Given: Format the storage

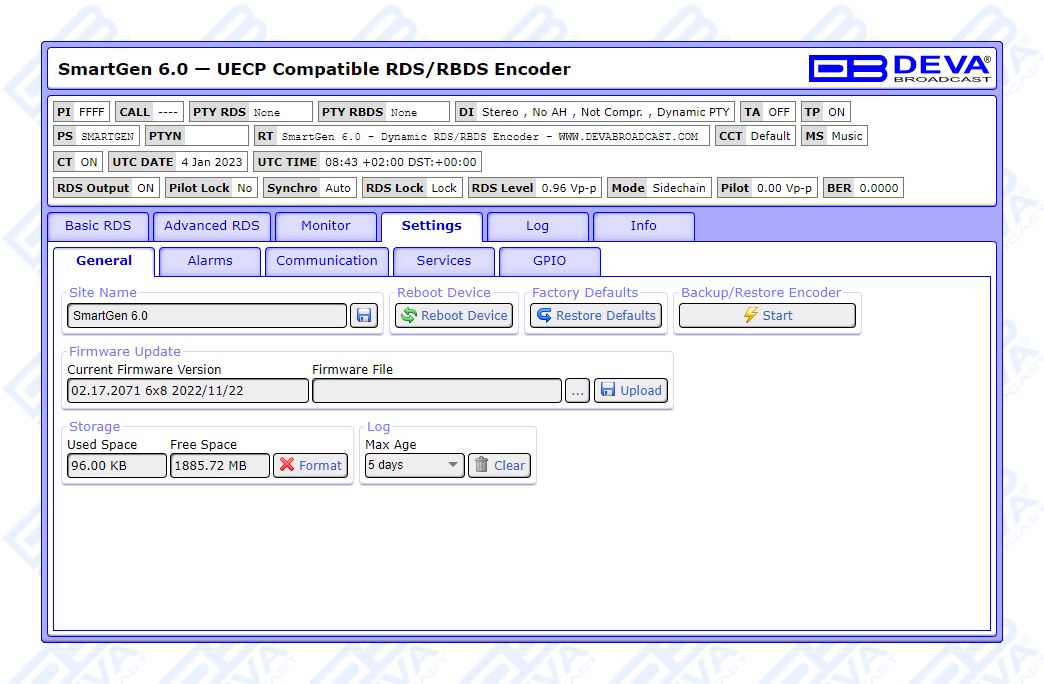Looking at the screenshot, I should [310, 466].
